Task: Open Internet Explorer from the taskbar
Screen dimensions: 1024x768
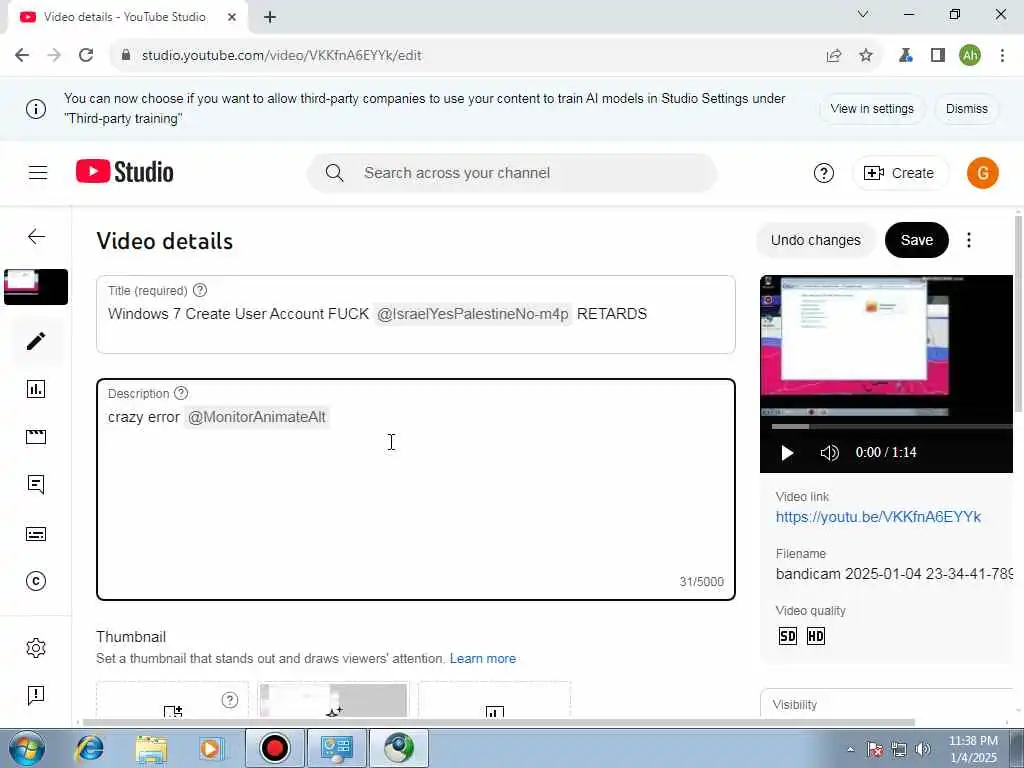Action: point(89,748)
